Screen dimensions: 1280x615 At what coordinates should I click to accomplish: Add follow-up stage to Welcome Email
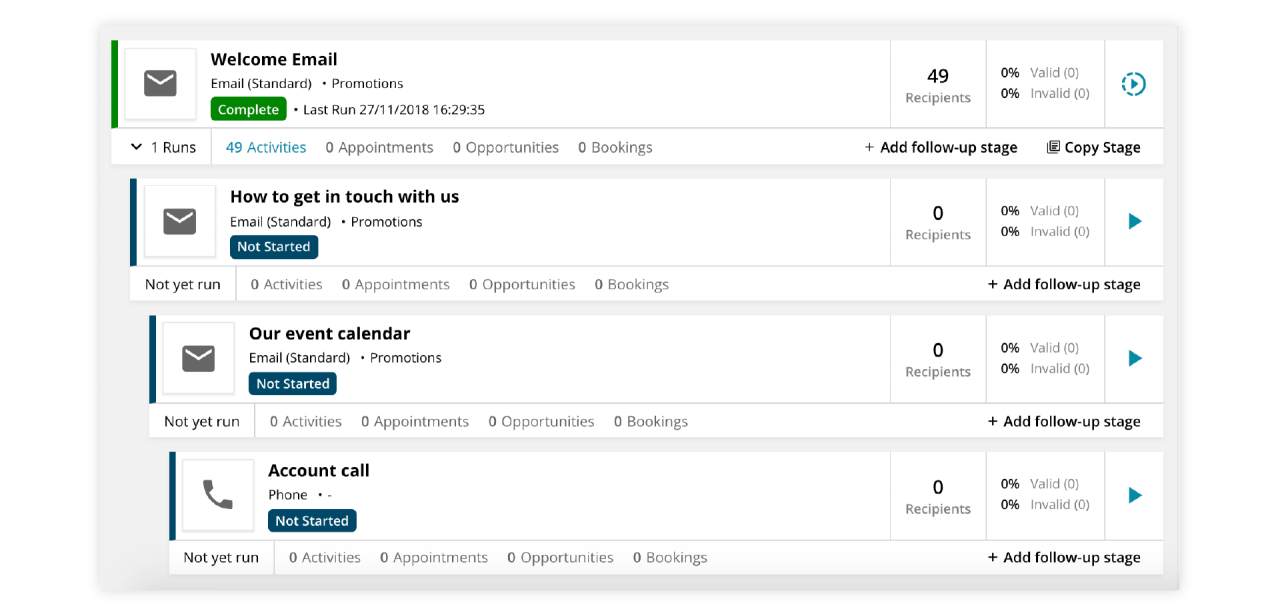pyautogui.click(x=940, y=146)
